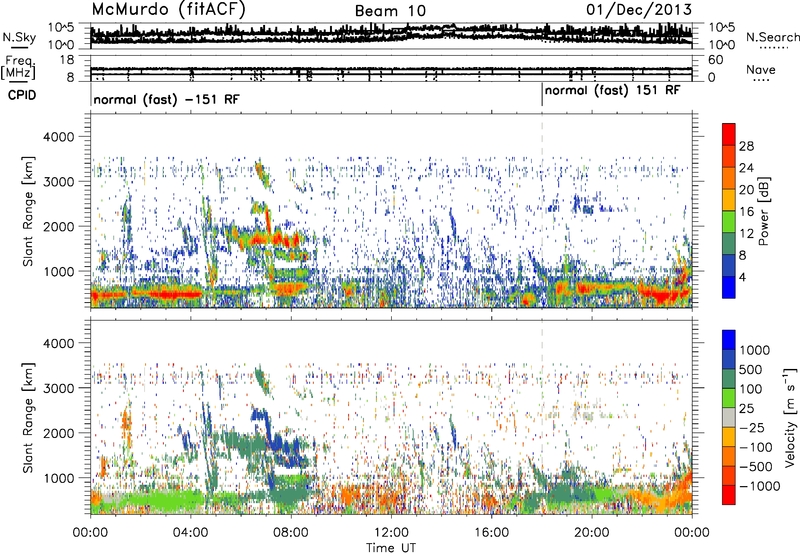Click the Beam 10 heading
This screenshot has height=554, width=800.
390,11
